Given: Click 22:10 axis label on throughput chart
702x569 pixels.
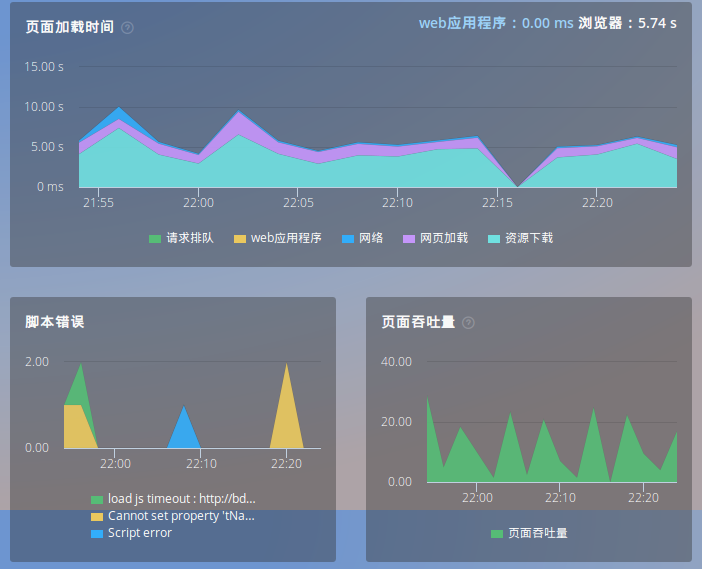Looking at the screenshot, I should coord(560,497).
